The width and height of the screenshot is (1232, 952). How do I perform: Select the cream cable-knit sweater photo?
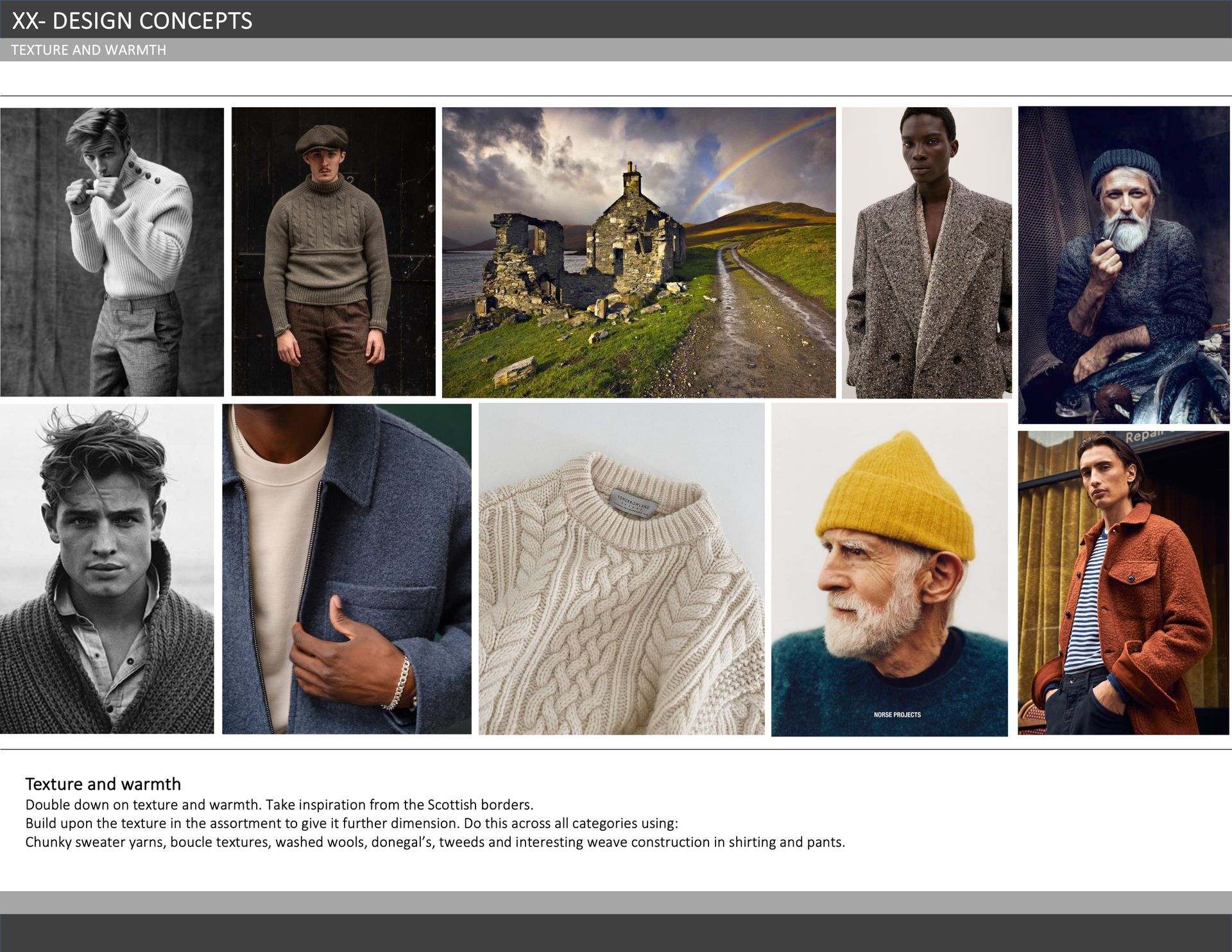(x=621, y=568)
